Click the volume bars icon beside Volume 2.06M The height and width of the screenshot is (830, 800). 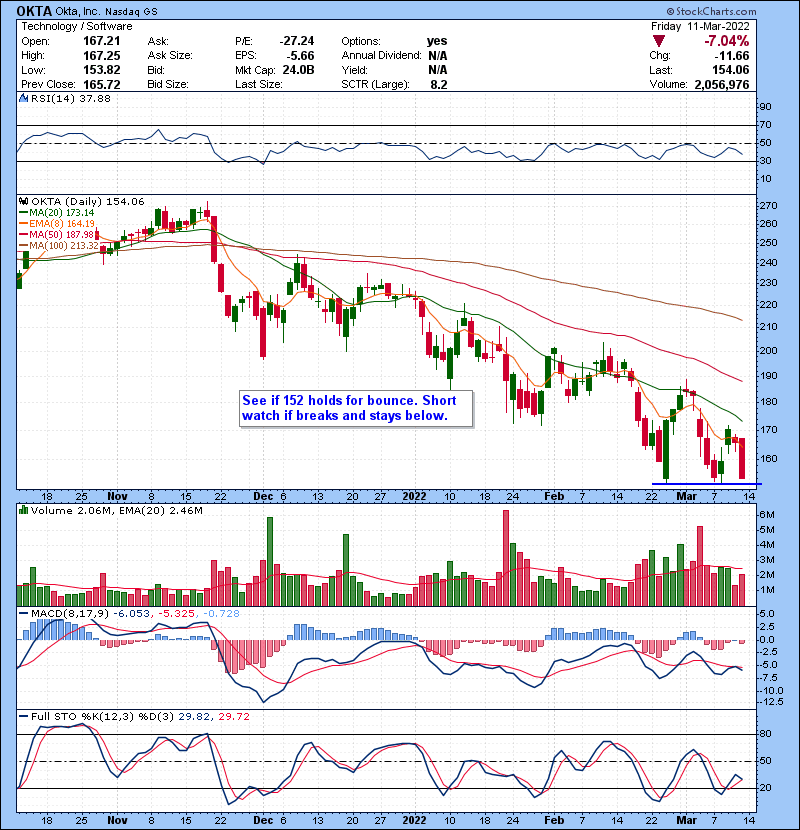(x=23, y=510)
